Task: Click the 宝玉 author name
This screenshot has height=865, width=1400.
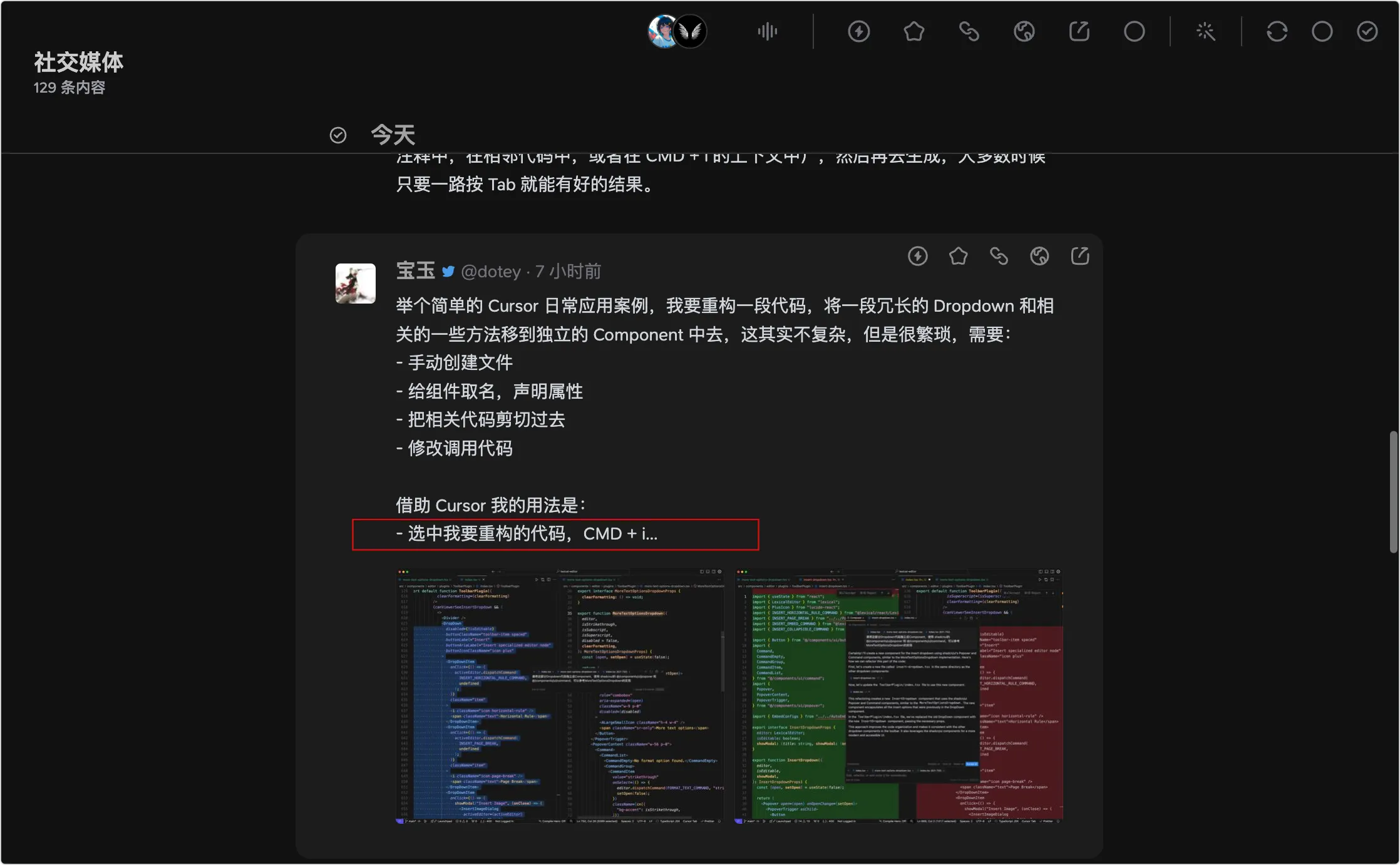Action: point(416,271)
